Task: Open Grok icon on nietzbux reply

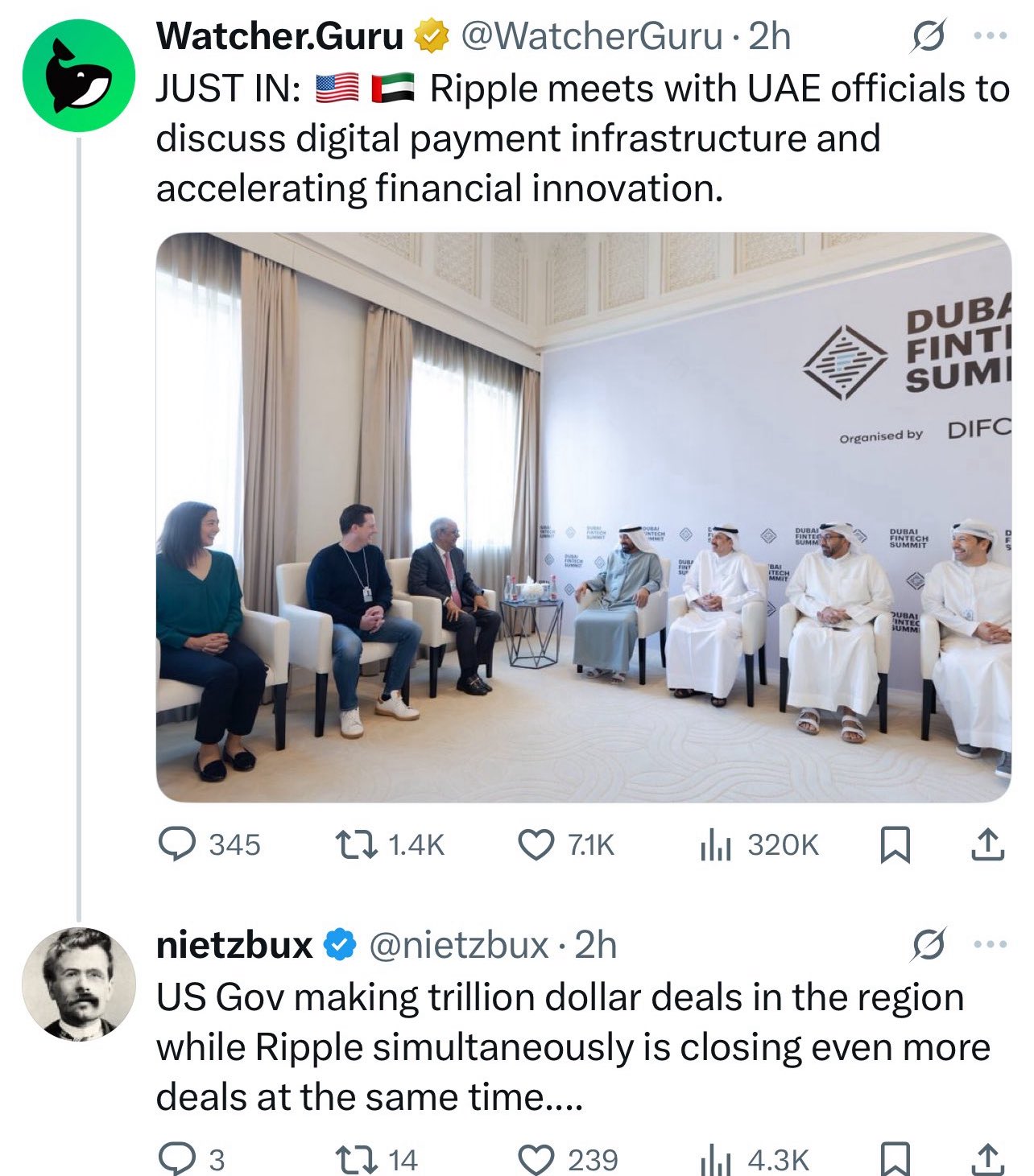Action: tap(928, 945)
